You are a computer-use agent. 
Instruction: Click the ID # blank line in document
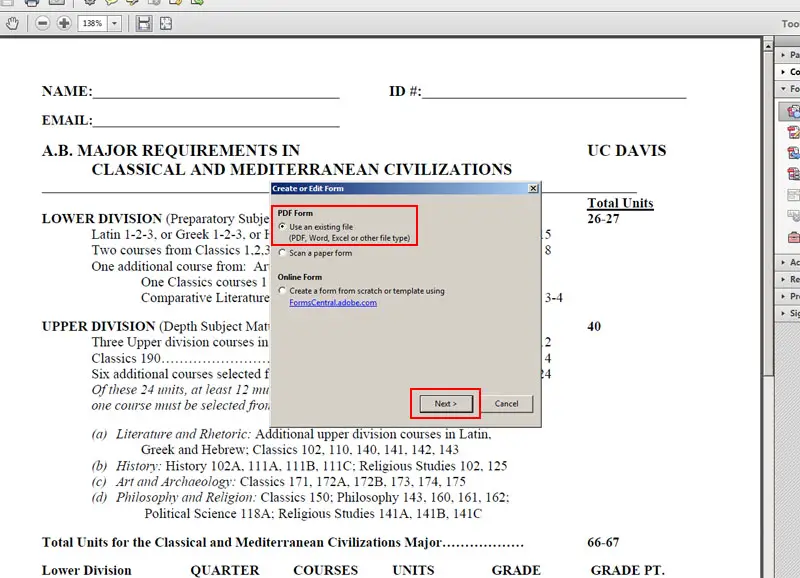coord(554,92)
